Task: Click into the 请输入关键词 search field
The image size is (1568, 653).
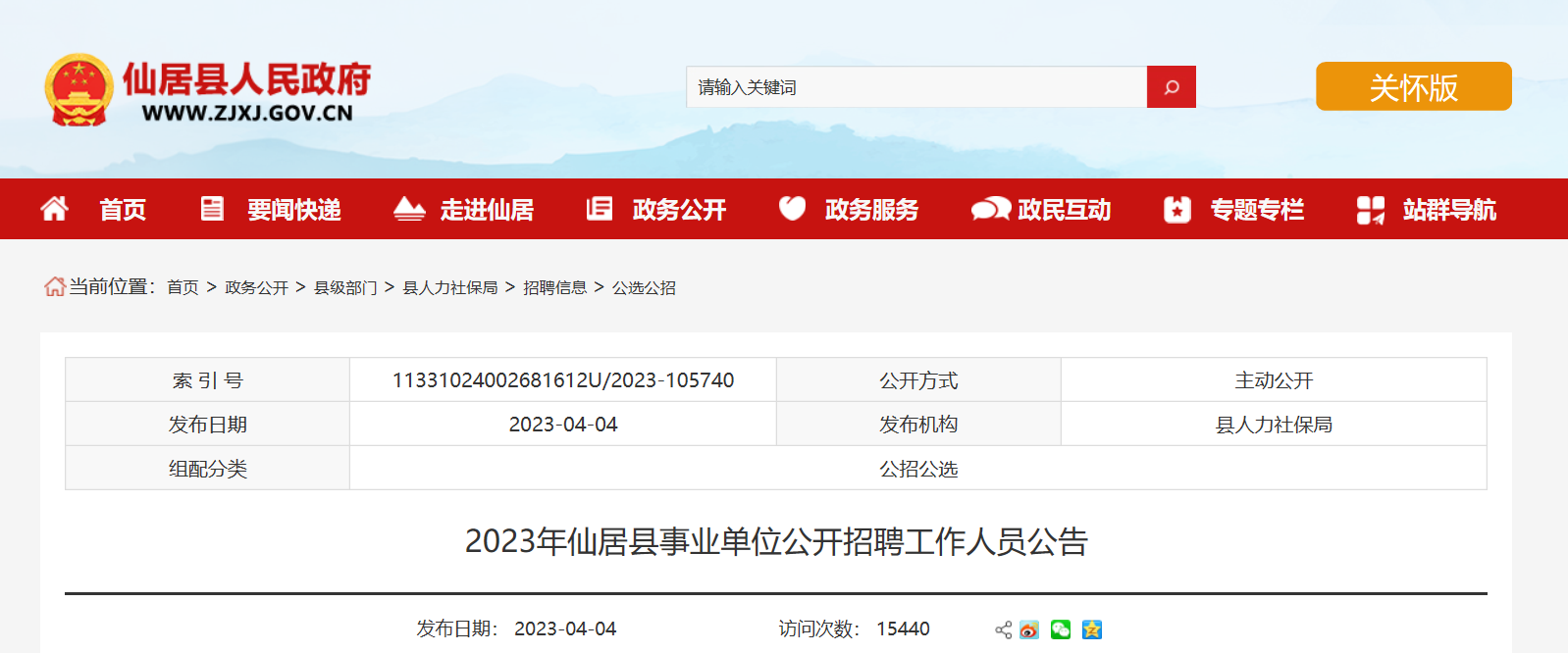Action: pos(915,87)
